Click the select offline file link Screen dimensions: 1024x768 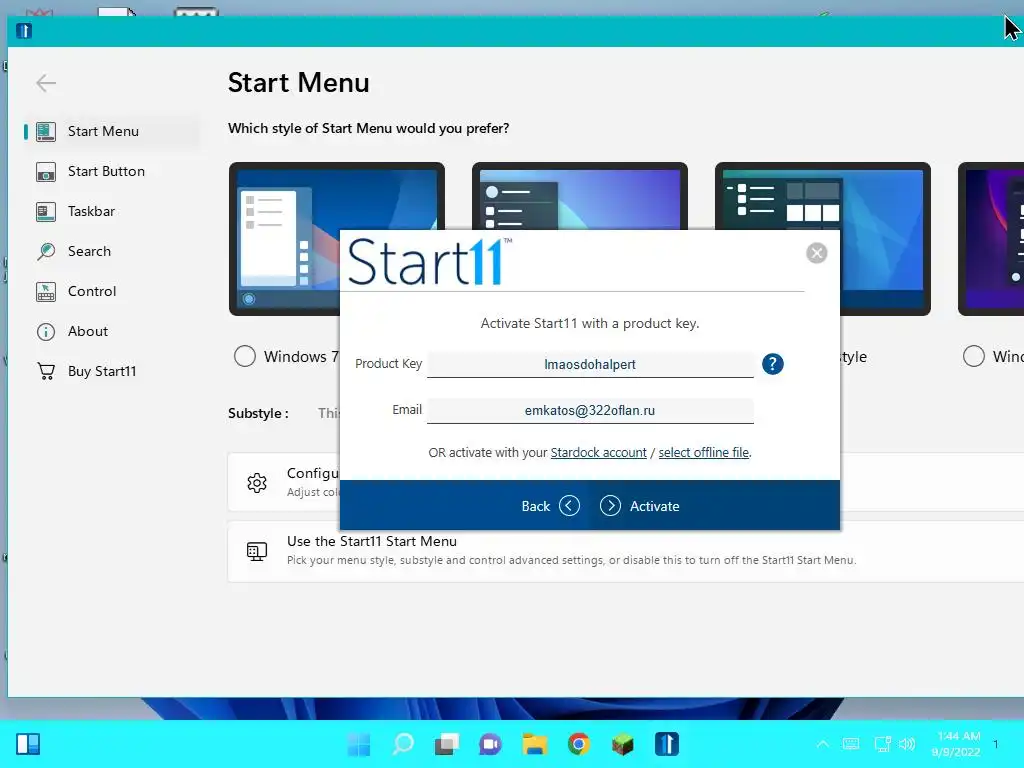(703, 453)
